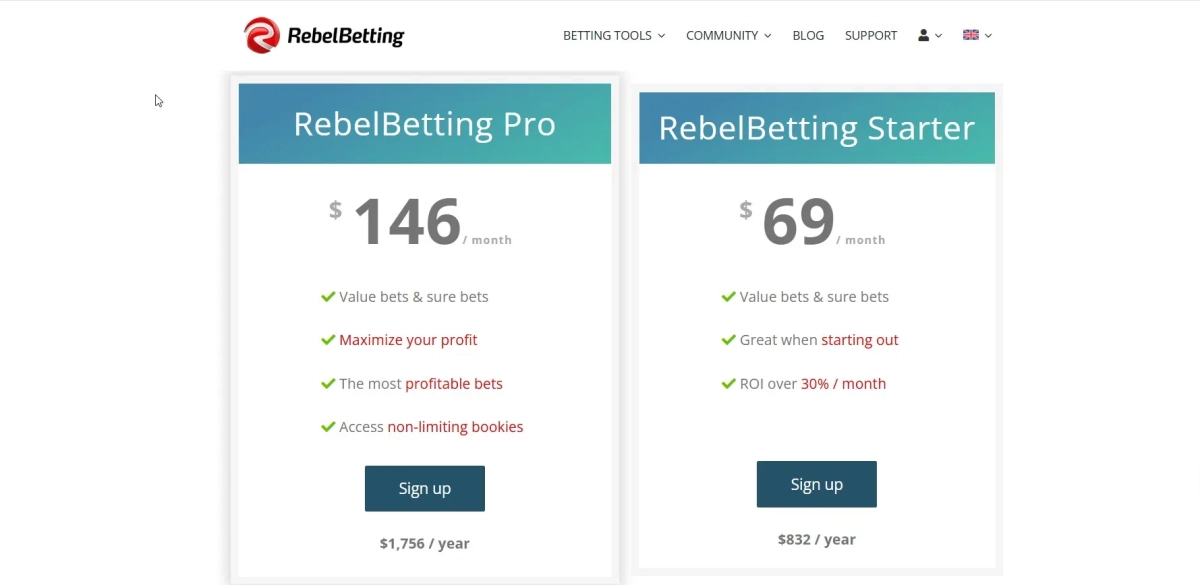Image resolution: width=1200 pixels, height=585 pixels.
Task: Click the profitable bets link
Action: tap(454, 383)
